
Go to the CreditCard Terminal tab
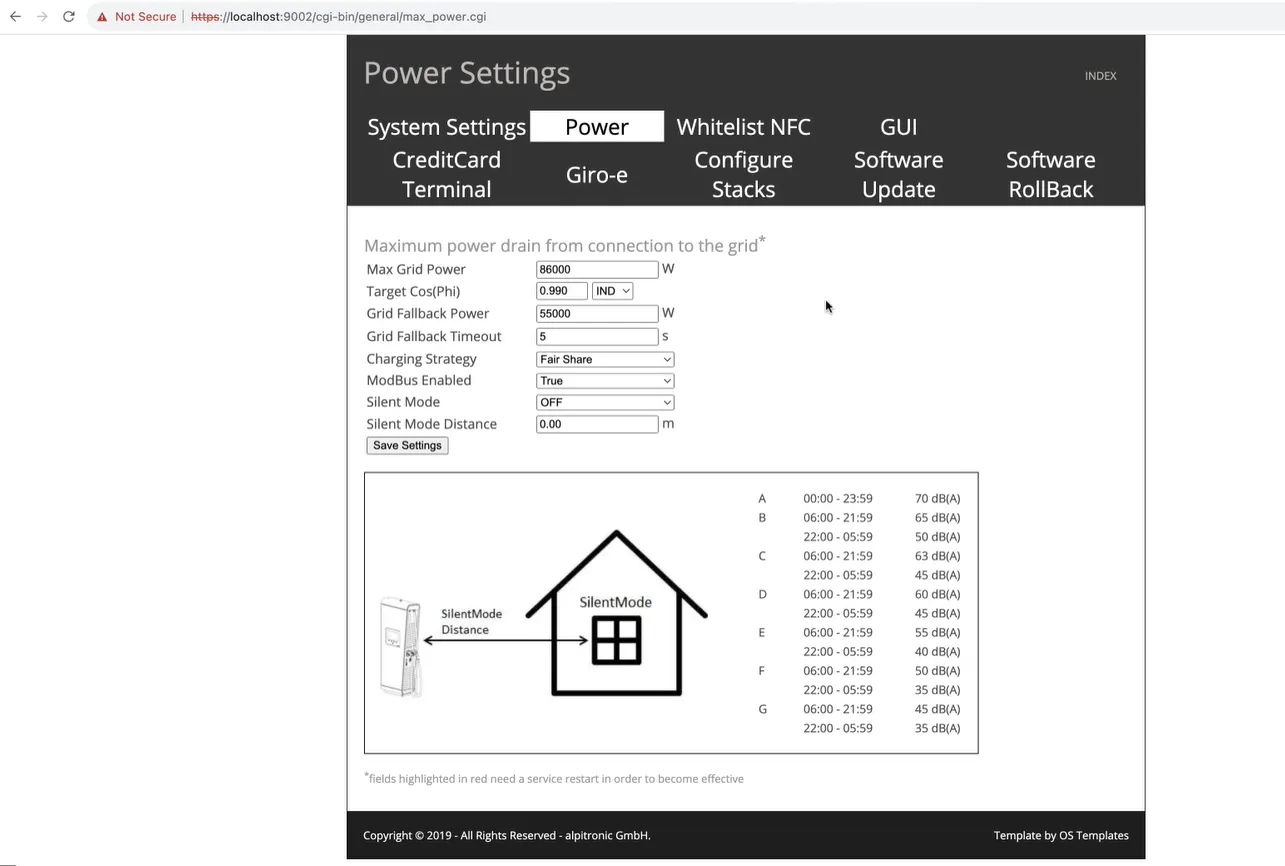point(446,174)
